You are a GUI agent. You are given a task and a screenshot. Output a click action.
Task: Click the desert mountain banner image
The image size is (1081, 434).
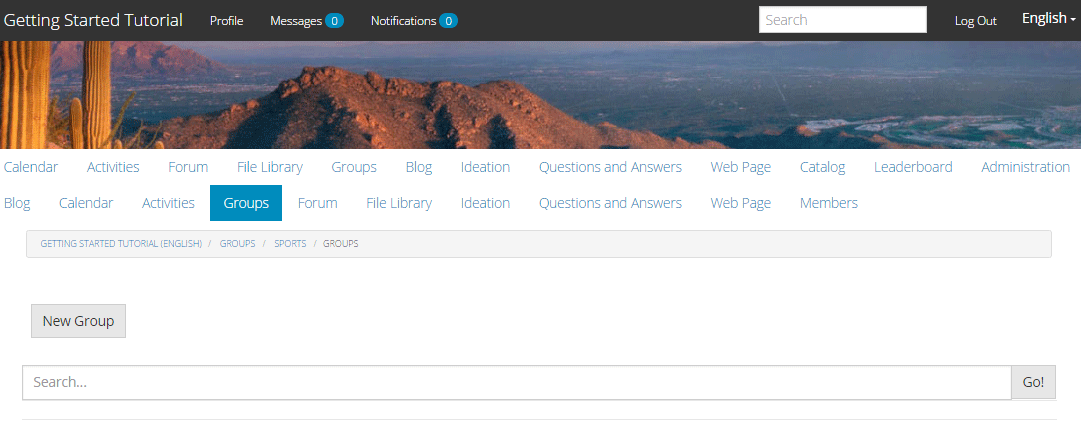(x=540, y=95)
